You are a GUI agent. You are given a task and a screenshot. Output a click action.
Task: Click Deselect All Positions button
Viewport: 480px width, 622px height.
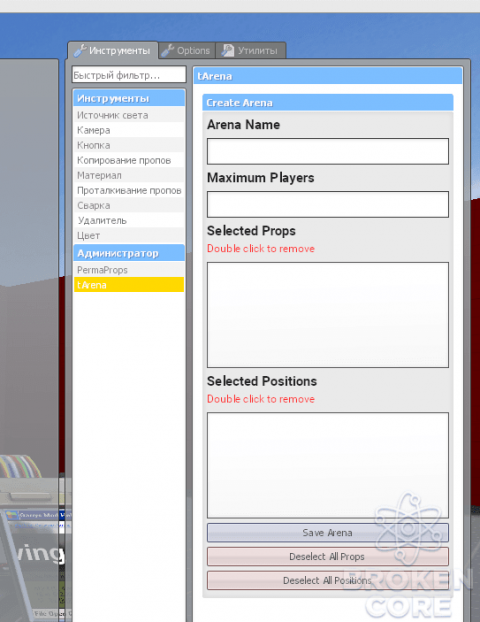click(328, 580)
